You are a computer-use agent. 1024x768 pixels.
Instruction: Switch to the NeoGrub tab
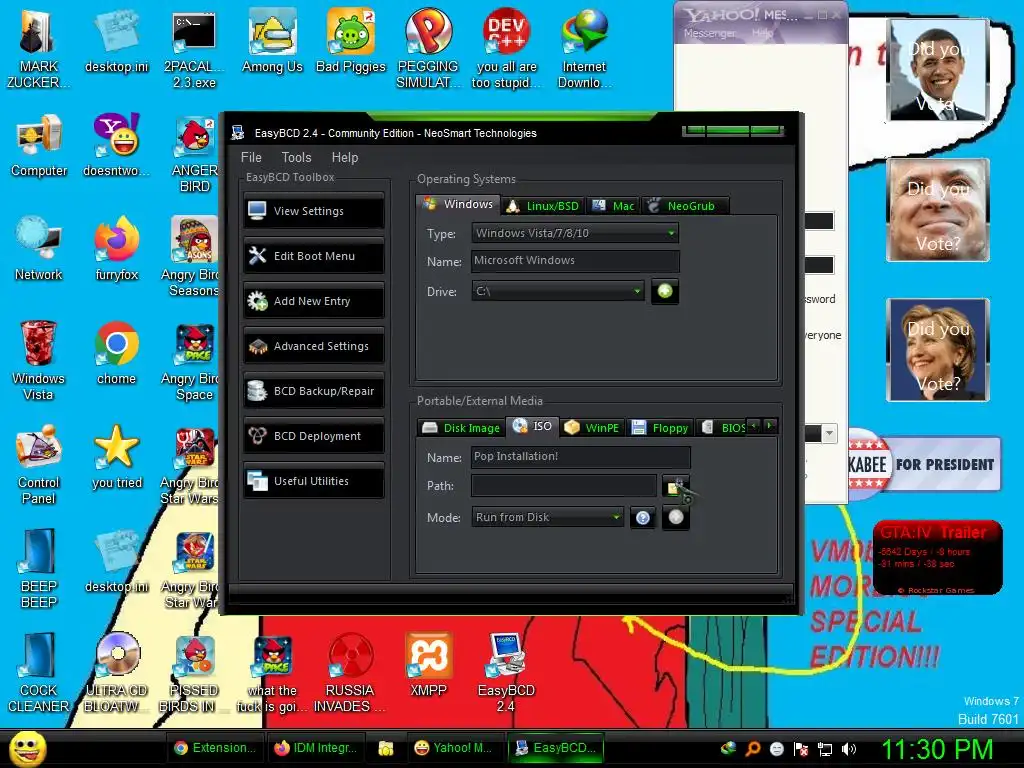684,206
